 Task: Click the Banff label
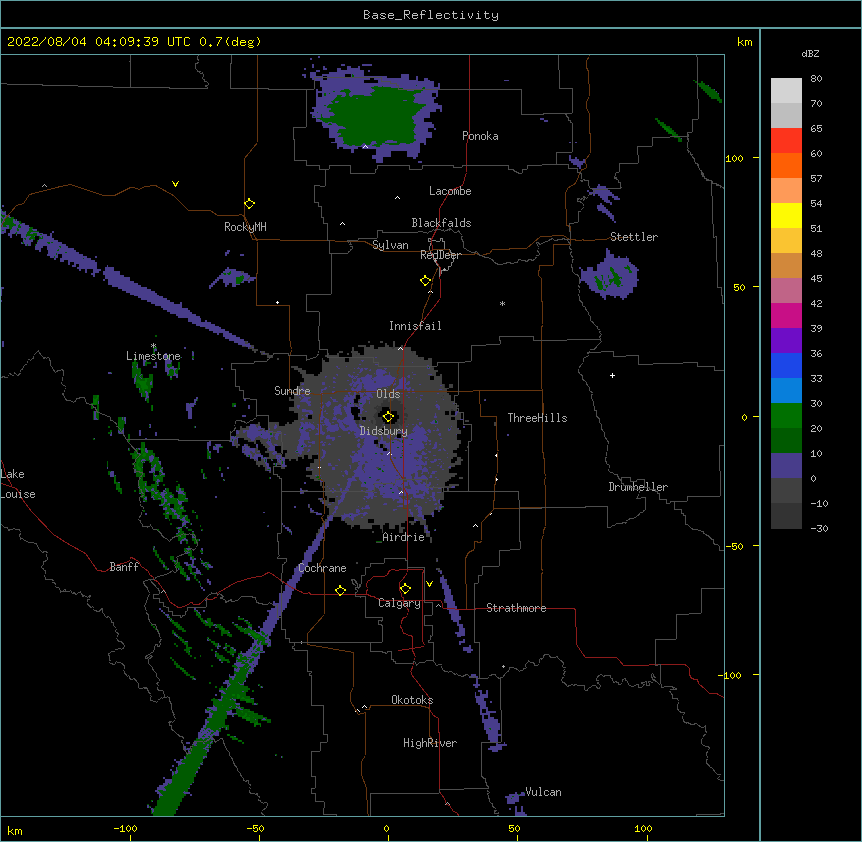pos(124,567)
